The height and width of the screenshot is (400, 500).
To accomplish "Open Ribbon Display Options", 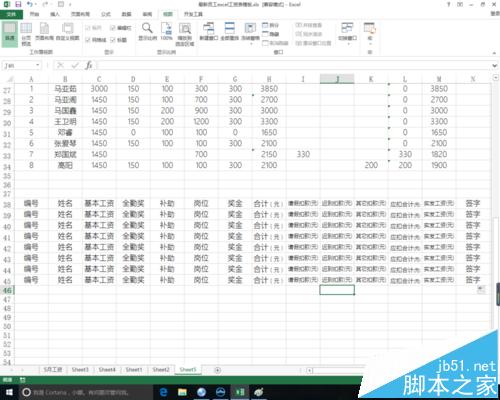I will click(460, 4).
